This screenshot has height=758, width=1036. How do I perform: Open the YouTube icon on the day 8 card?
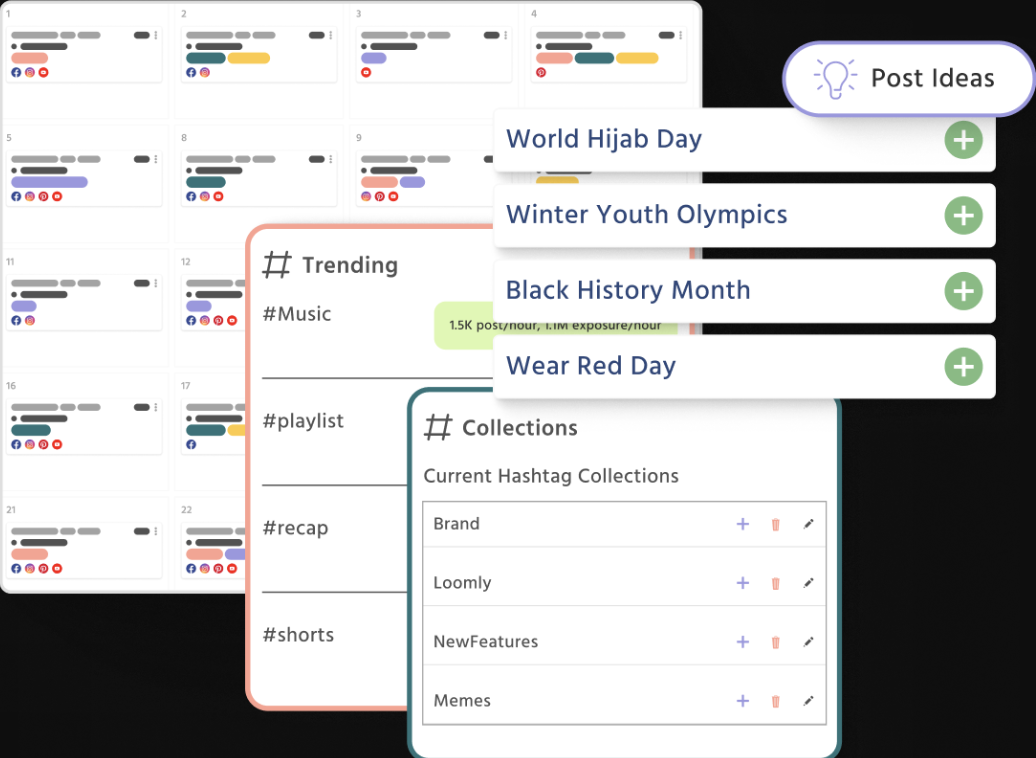click(x=217, y=196)
